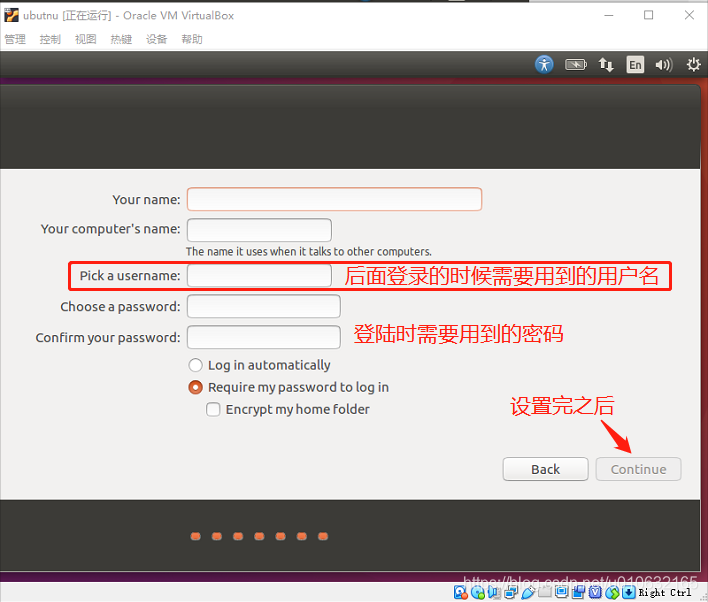Open the 设备 menu
This screenshot has width=708, height=602.
point(157,39)
